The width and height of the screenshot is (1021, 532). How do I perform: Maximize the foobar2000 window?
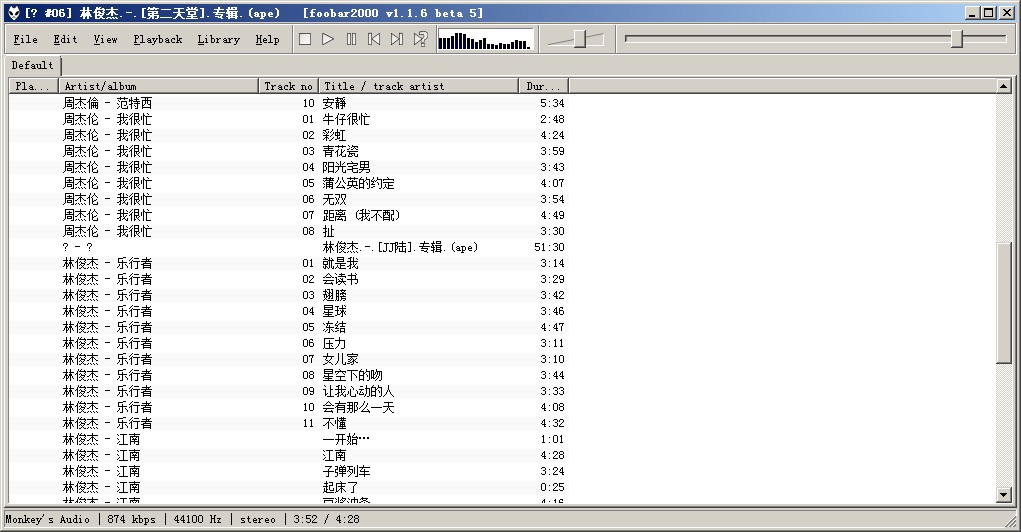tap(989, 12)
